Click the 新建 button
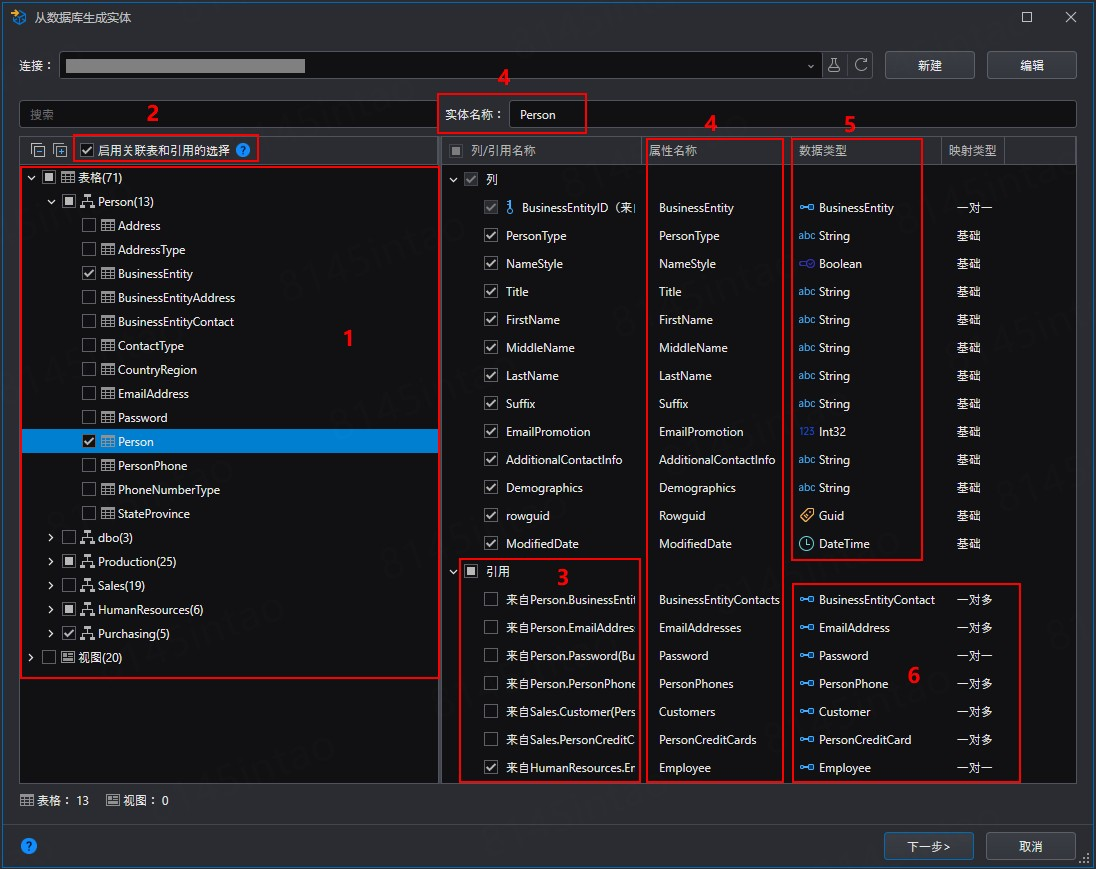Viewport: 1096px width, 869px height. (x=930, y=65)
